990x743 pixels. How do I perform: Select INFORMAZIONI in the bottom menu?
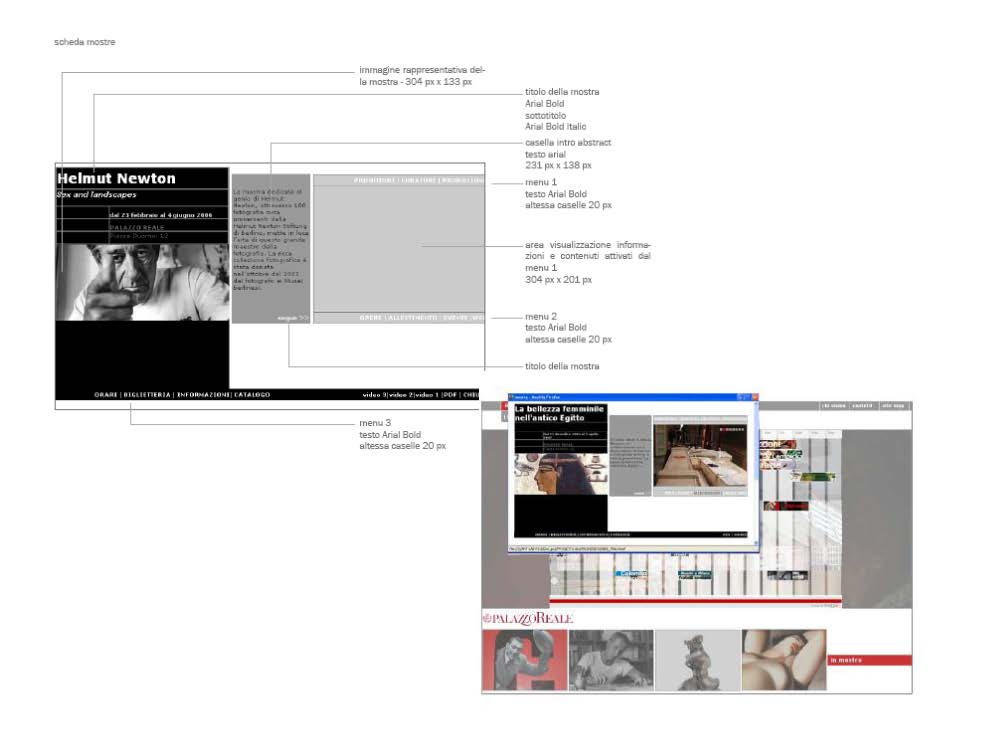(203, 395)
